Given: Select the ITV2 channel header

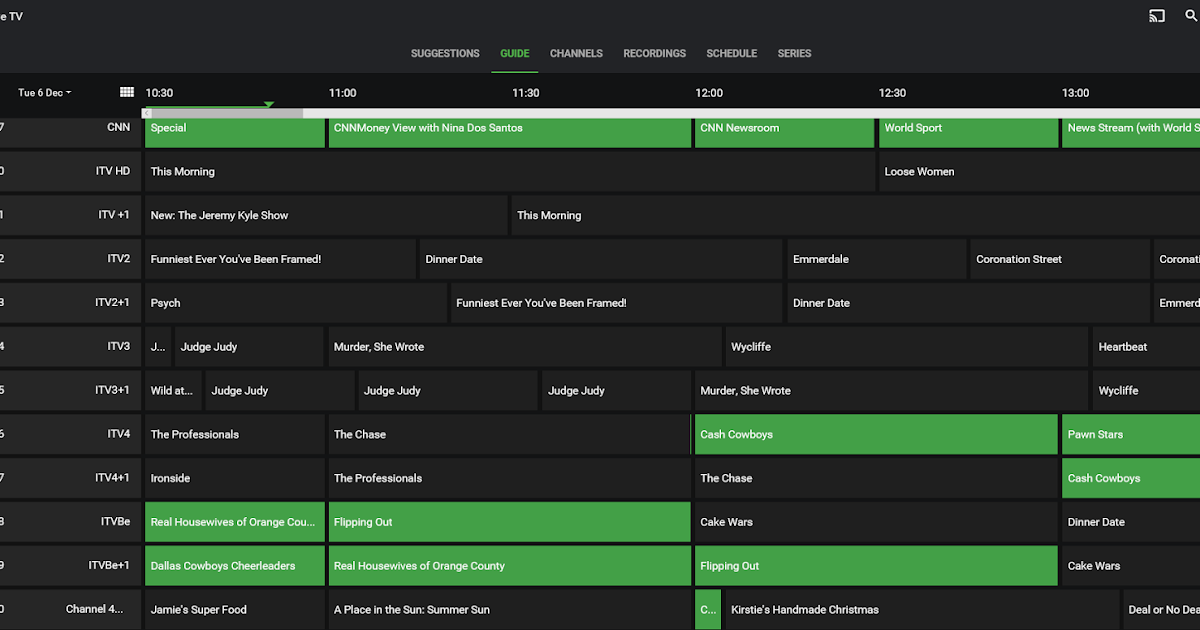Looking at the screenshot, I should [70, 259].
